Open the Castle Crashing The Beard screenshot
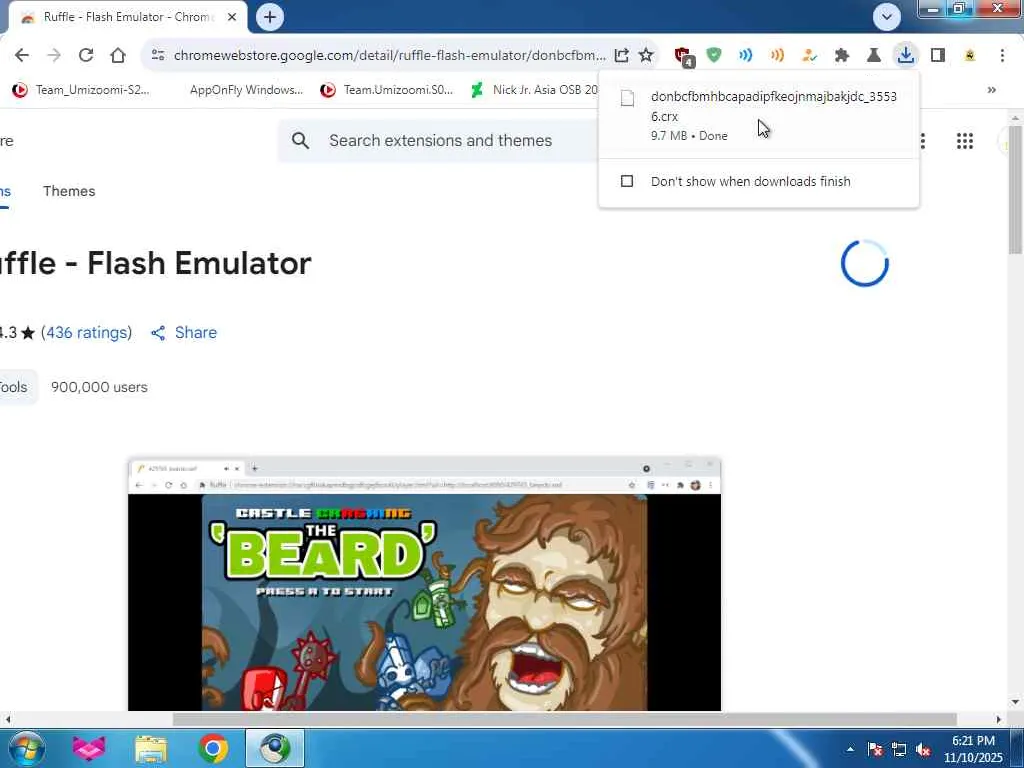The height and width of the screenshot is (768, 1024). 424,584
